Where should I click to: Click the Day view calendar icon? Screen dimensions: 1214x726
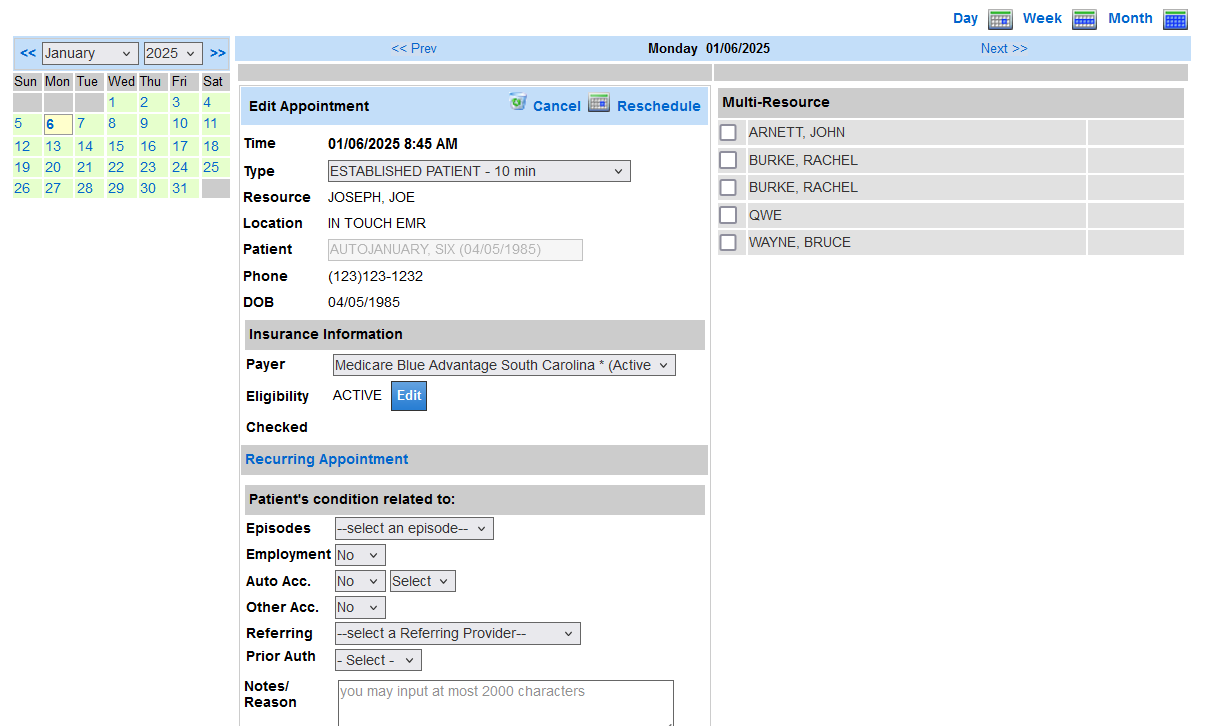1000,19
